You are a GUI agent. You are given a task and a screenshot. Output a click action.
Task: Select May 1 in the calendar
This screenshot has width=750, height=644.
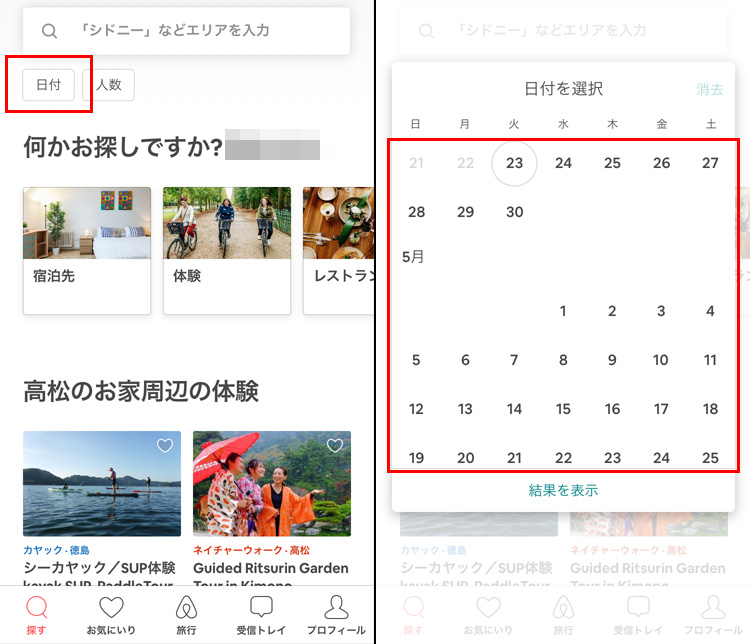pyautogui.click(x=563, y=311)
